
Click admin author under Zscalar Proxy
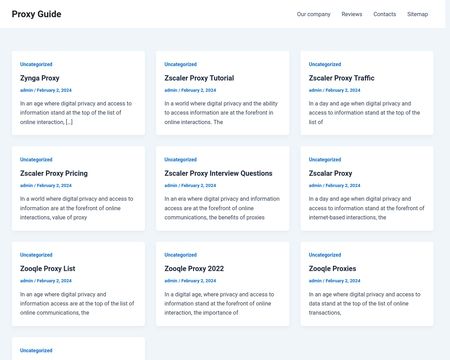pos(315,185)
